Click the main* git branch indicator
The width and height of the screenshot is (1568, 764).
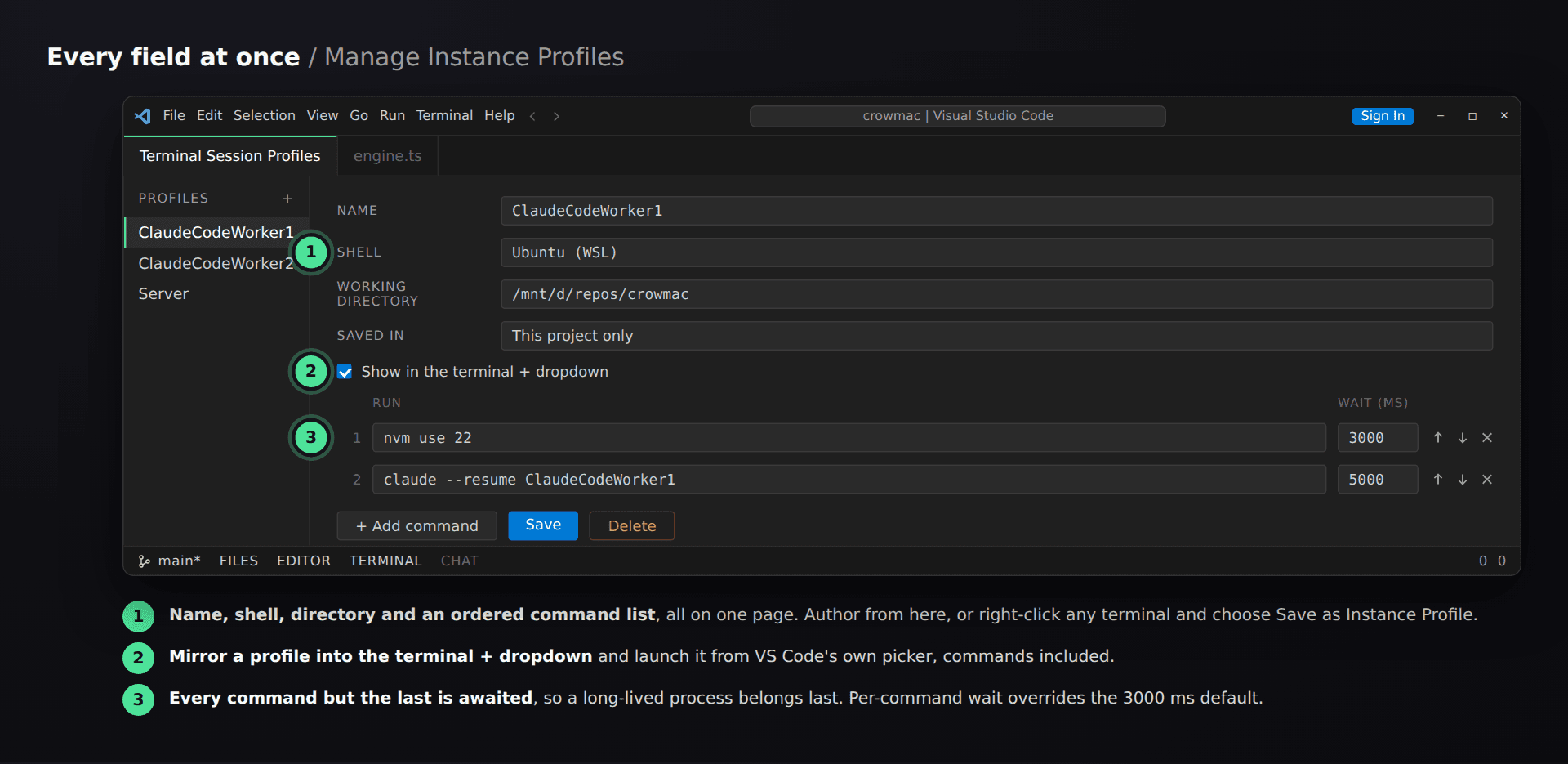[x=170, y=561]
